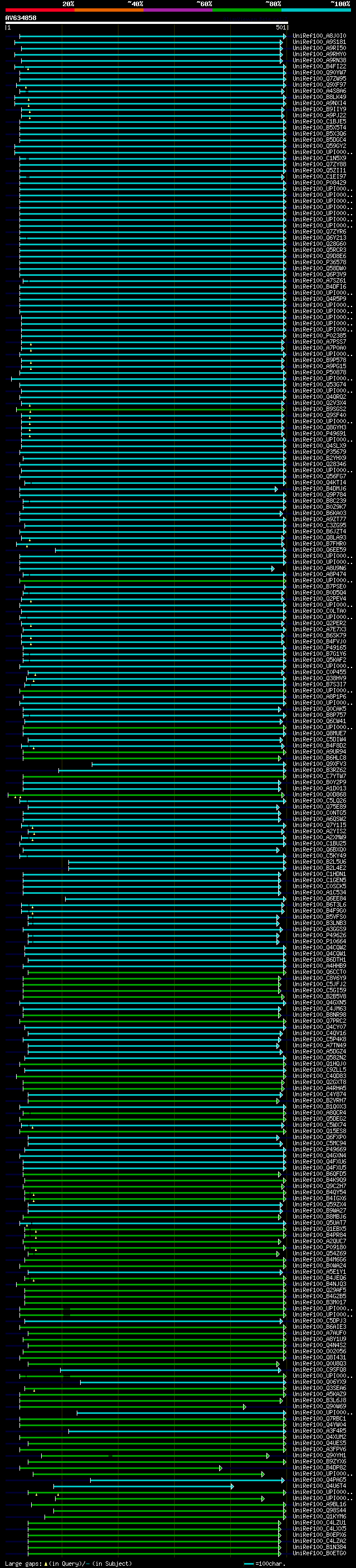This screenshot has width=356, height=1568.
Task: Click hit label UniRef100_Q4R5P9
Action: coord(319,299)
